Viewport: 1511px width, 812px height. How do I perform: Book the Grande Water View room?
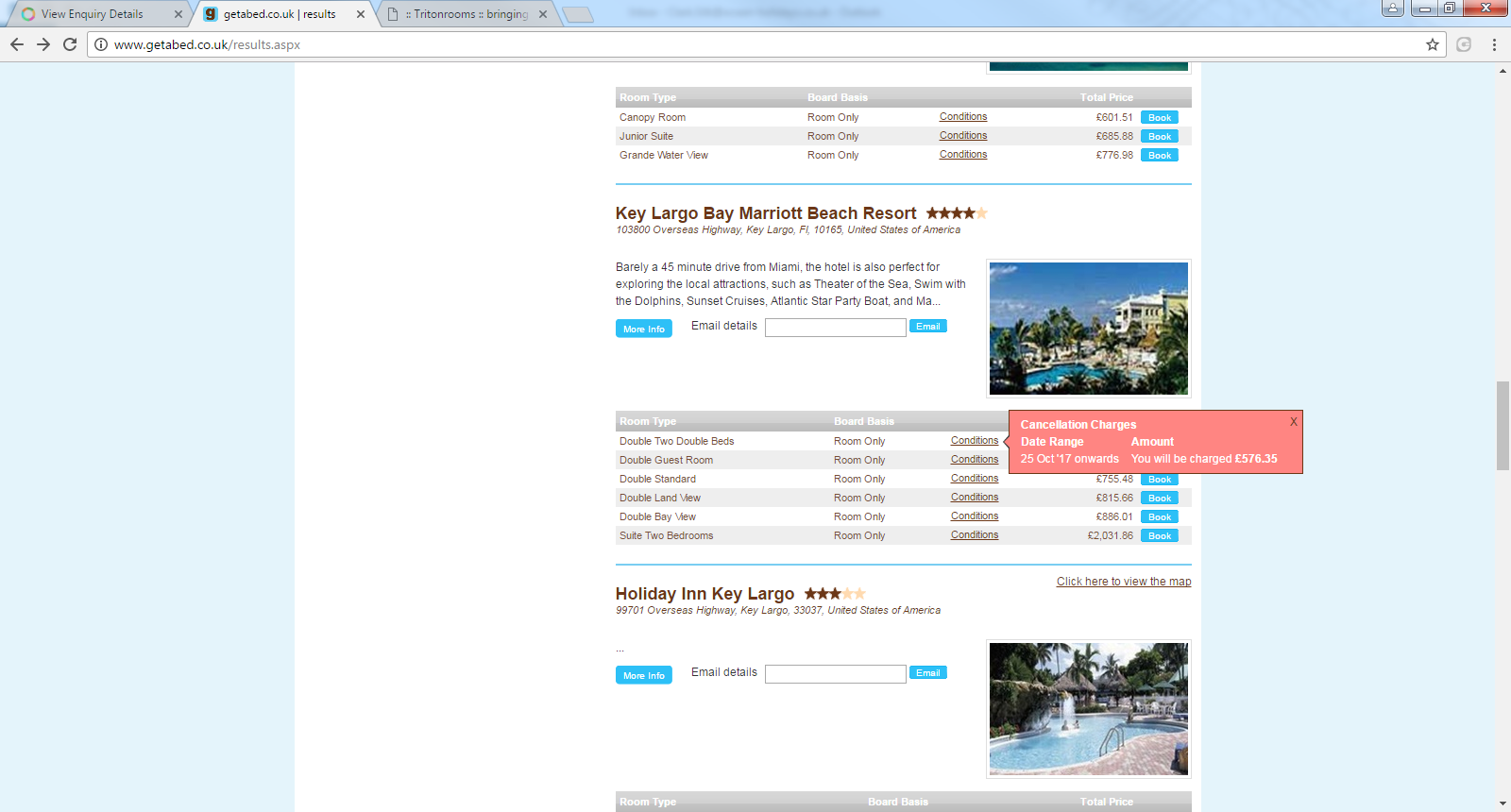pos(1160,156)
